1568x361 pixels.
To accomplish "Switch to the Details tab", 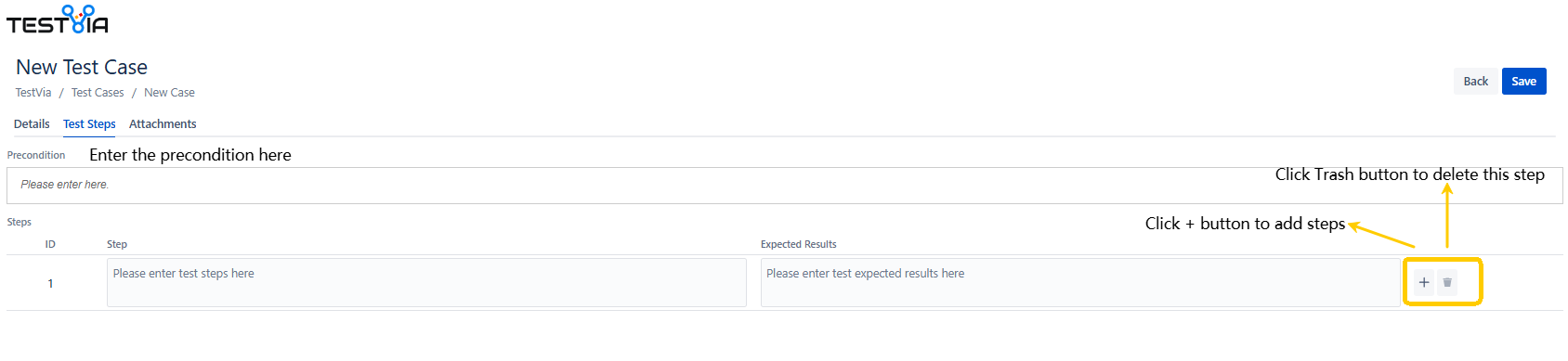I will (32, 124).
